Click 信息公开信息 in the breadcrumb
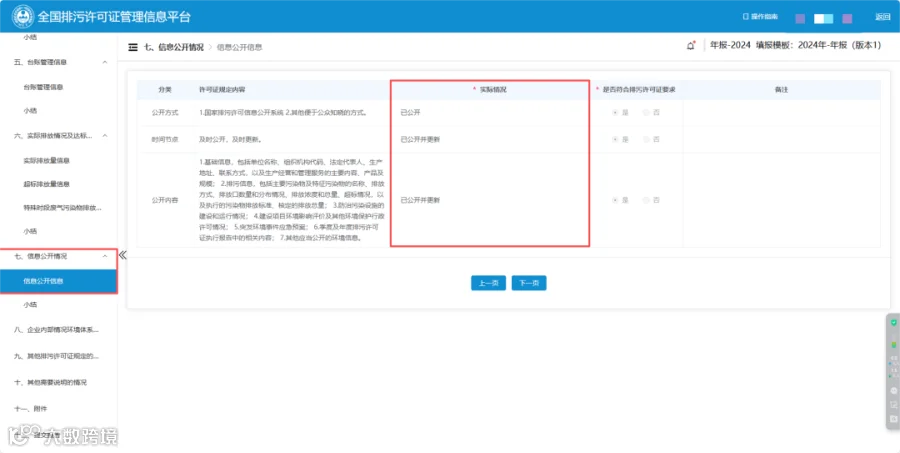The image size is (900, 453). pyautogui.click(x=239, y=47)
